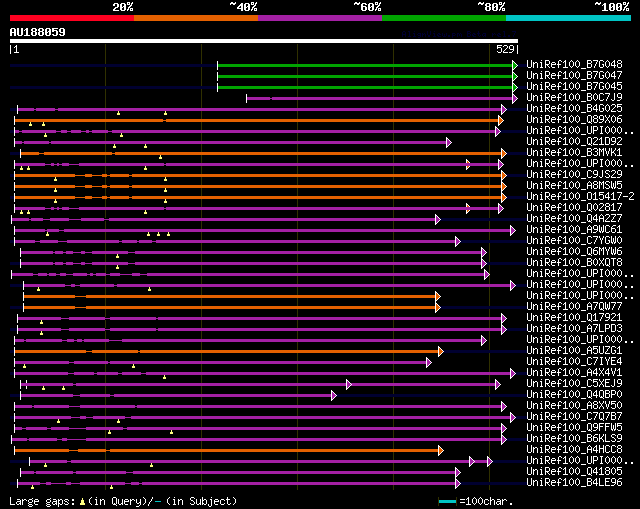Screen dimensions: 640x509
Task: Select the UniRef100_O15417-2 label
Action: point(580,197)
